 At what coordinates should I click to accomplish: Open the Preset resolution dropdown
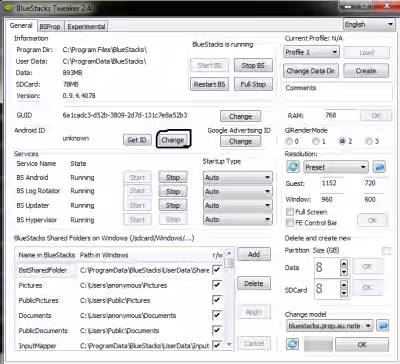pyautogui.click(x=336, y=167)
